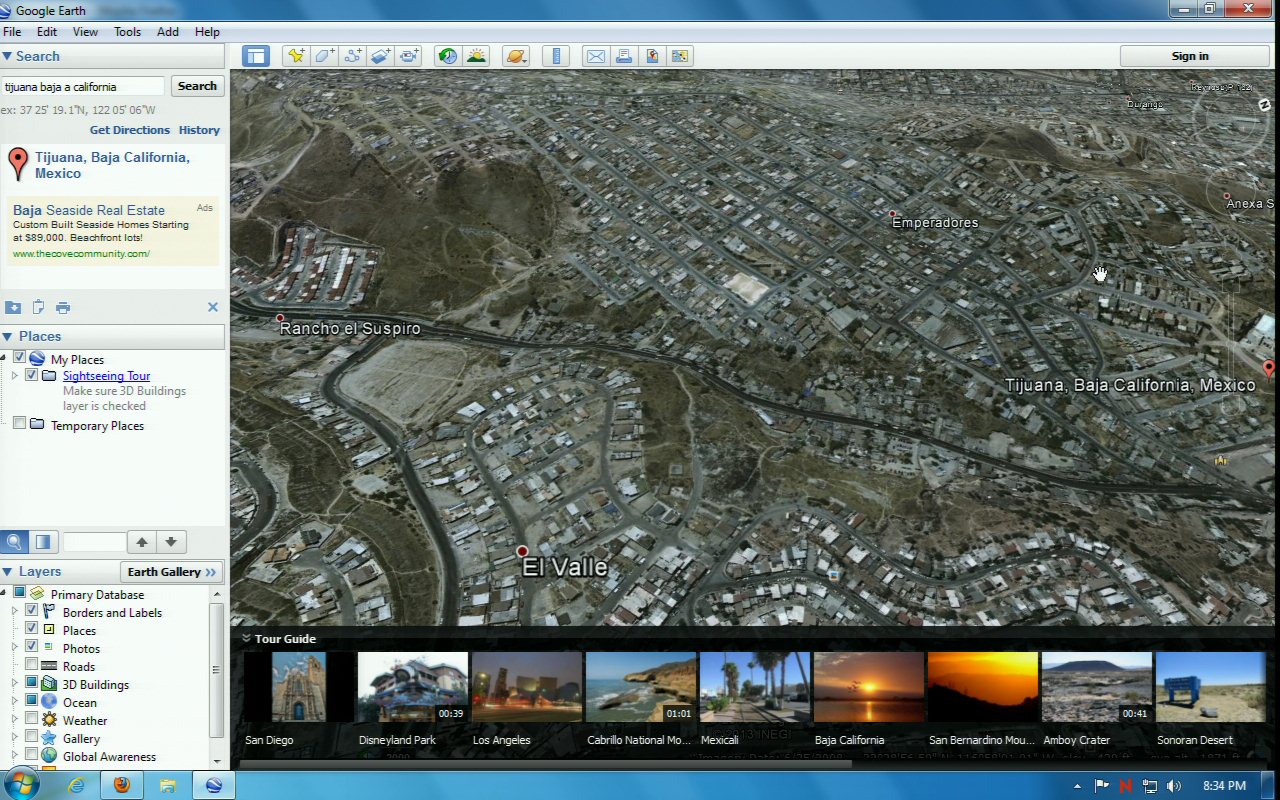Enable the Roads layer checkbox
1280x800 pixels.
32,666
